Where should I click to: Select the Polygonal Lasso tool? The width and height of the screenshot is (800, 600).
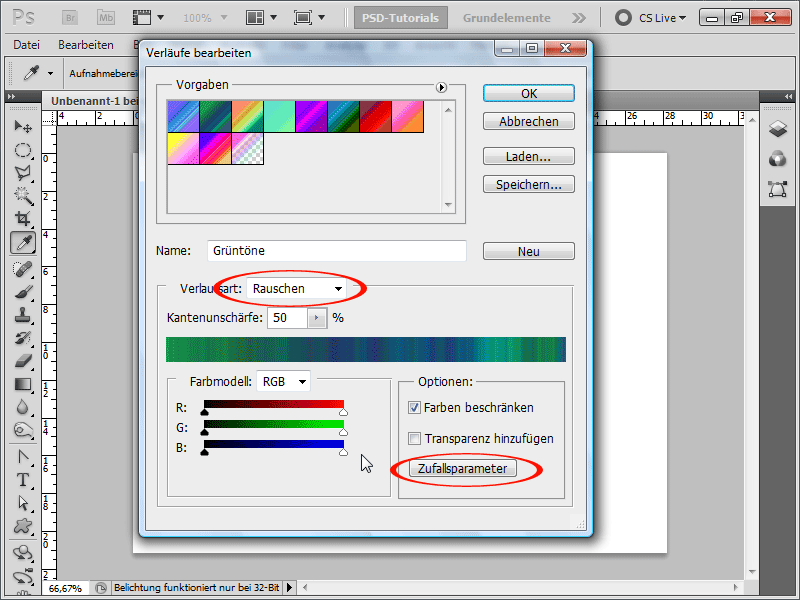(23, 173)
